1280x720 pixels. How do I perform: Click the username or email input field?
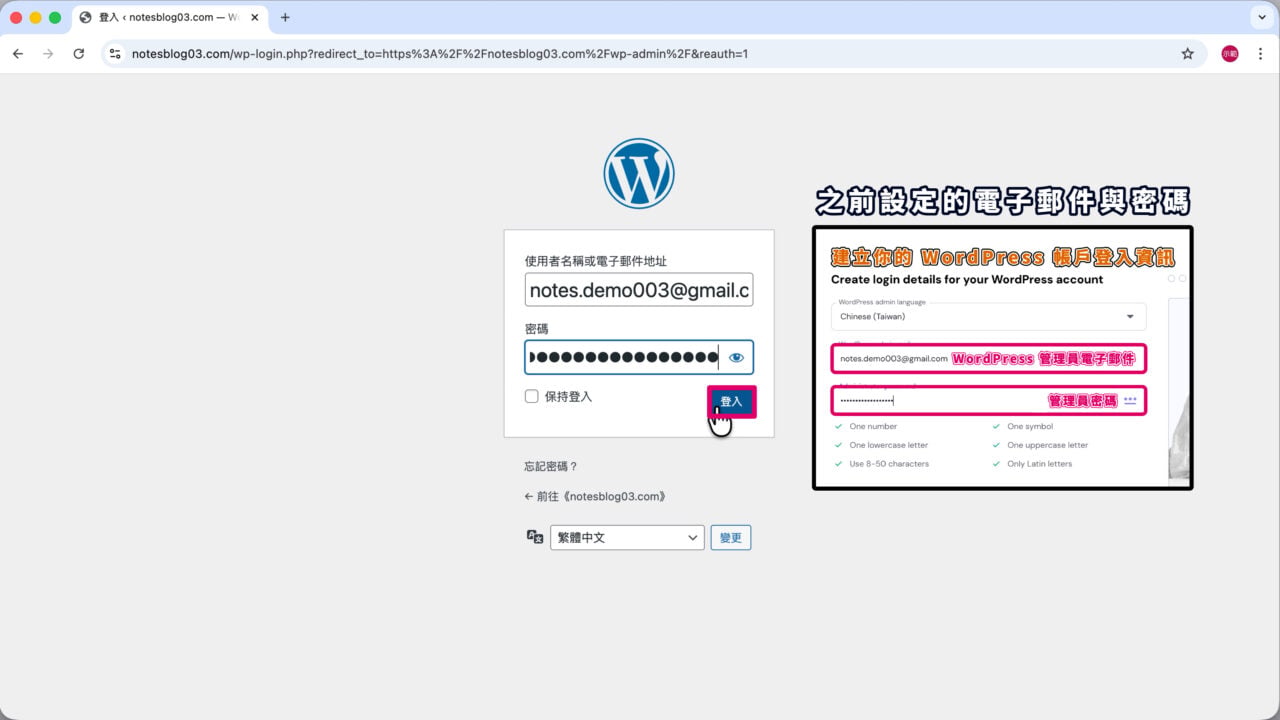(x=639, y=290)
